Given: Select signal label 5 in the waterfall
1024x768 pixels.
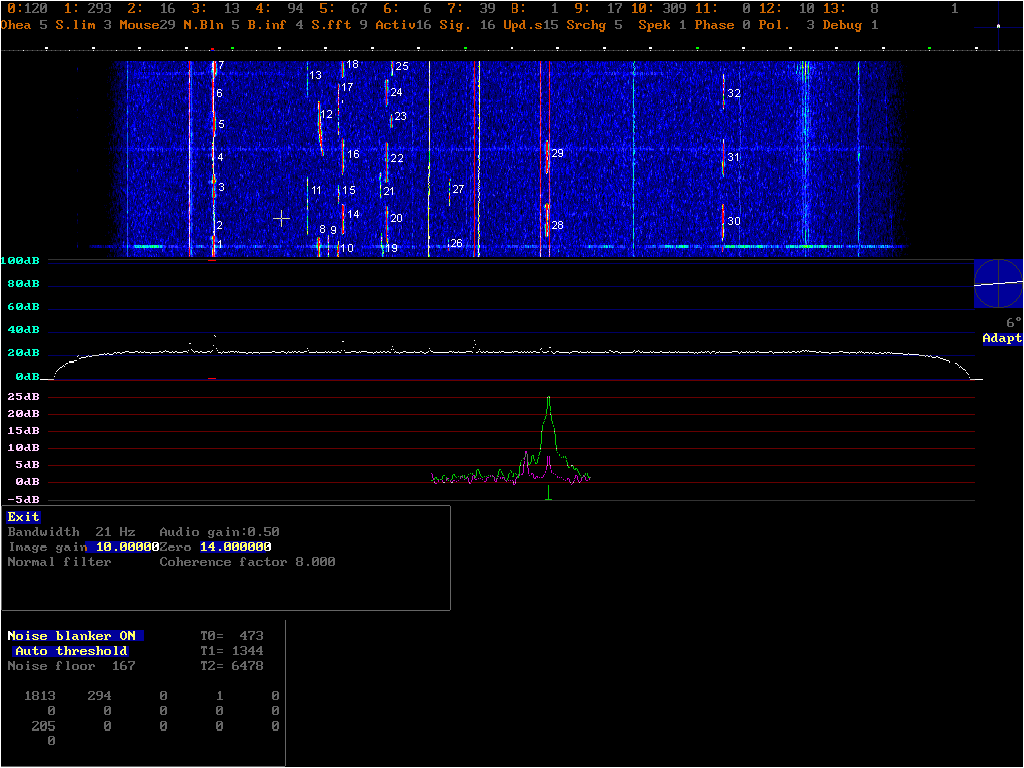Looking at the screenshot, I should point(221,124).
